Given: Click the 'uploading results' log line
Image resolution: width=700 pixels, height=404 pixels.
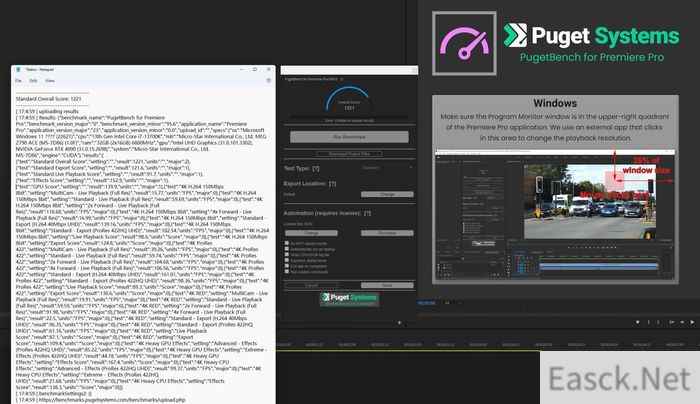Looking at the screenshot, I should (47, 111).
